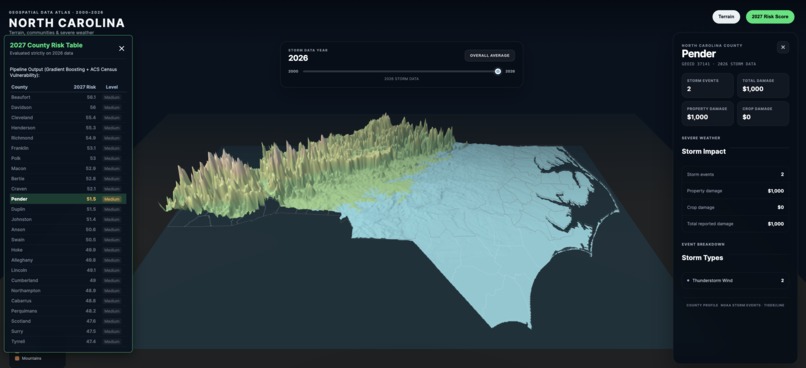
Task: Click the 2027 Risk column header
Action: 84,87
